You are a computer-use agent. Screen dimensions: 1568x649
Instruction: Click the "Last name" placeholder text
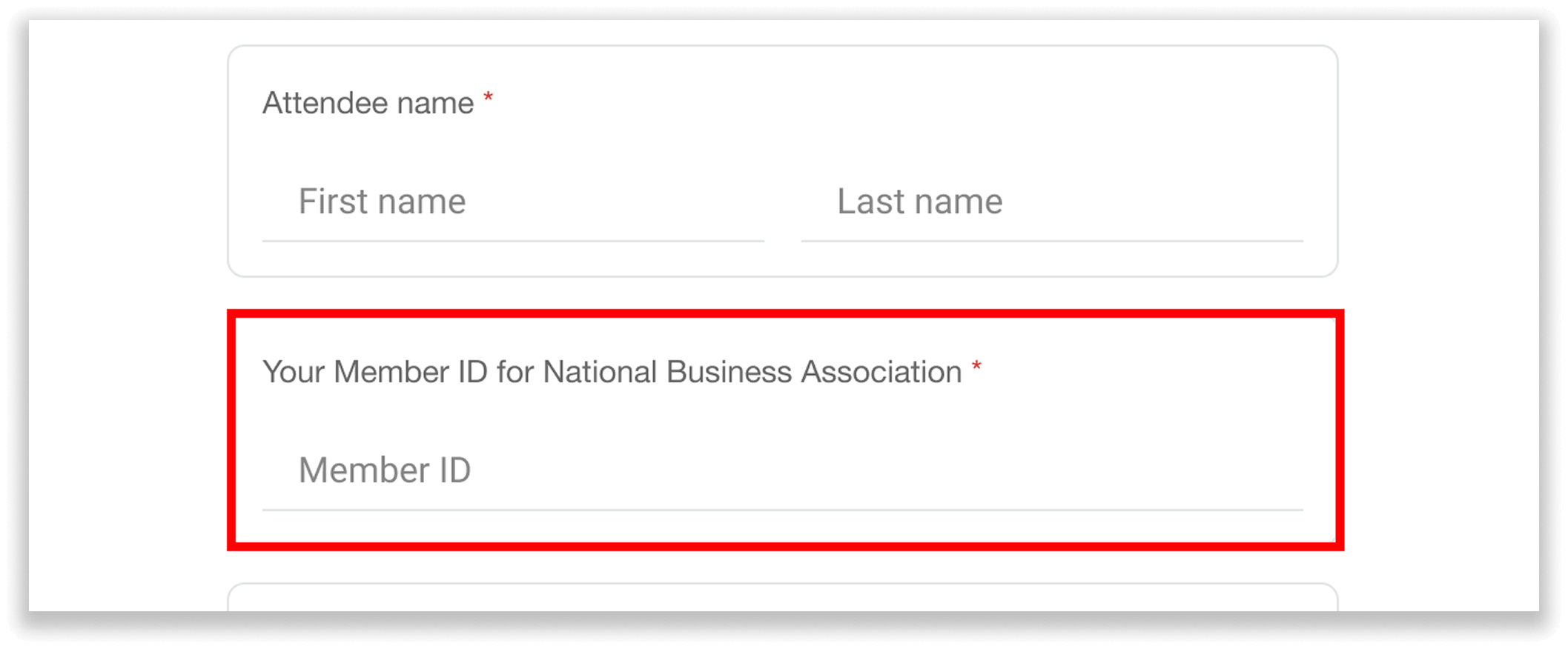919,202
